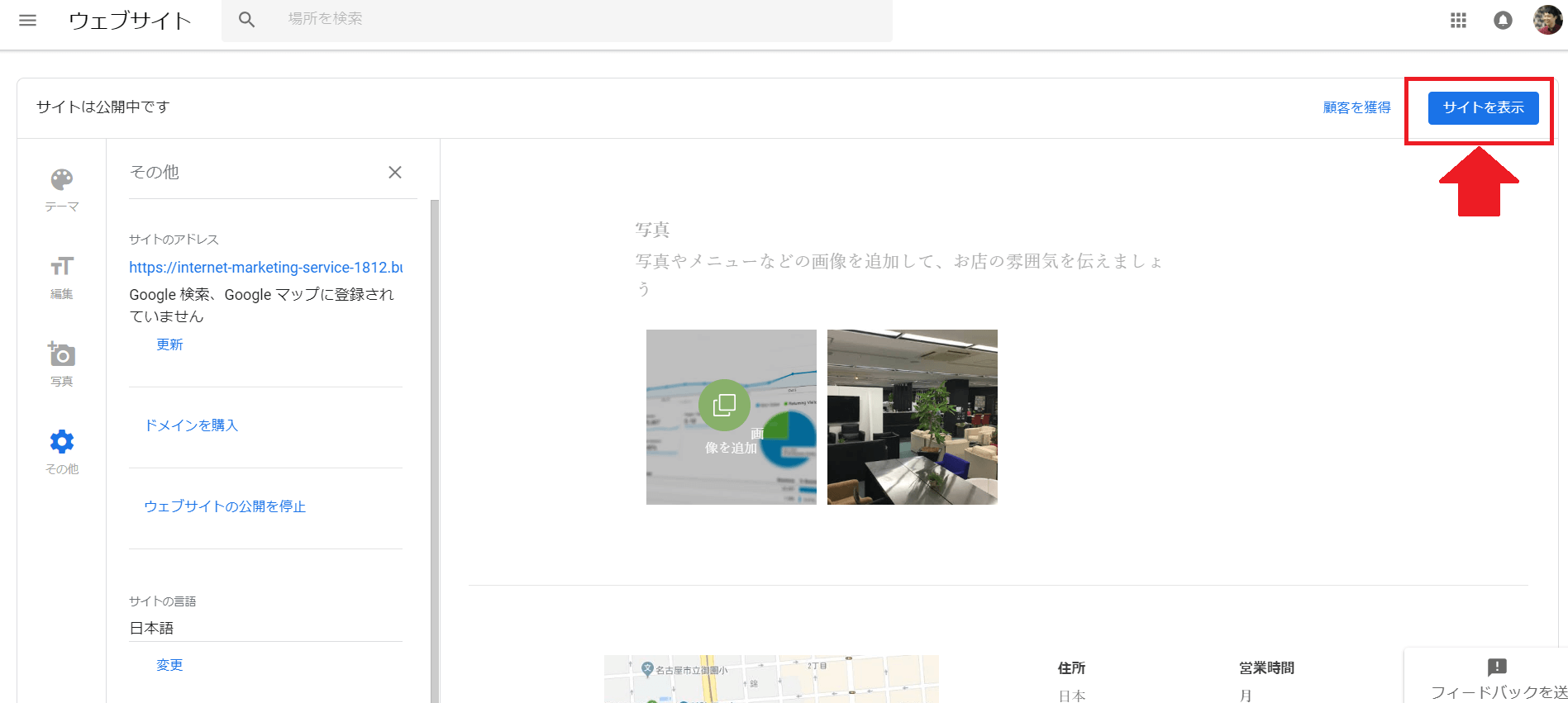
Task: Click the map preview thumbnail
Action: click(x=771, y=679)
